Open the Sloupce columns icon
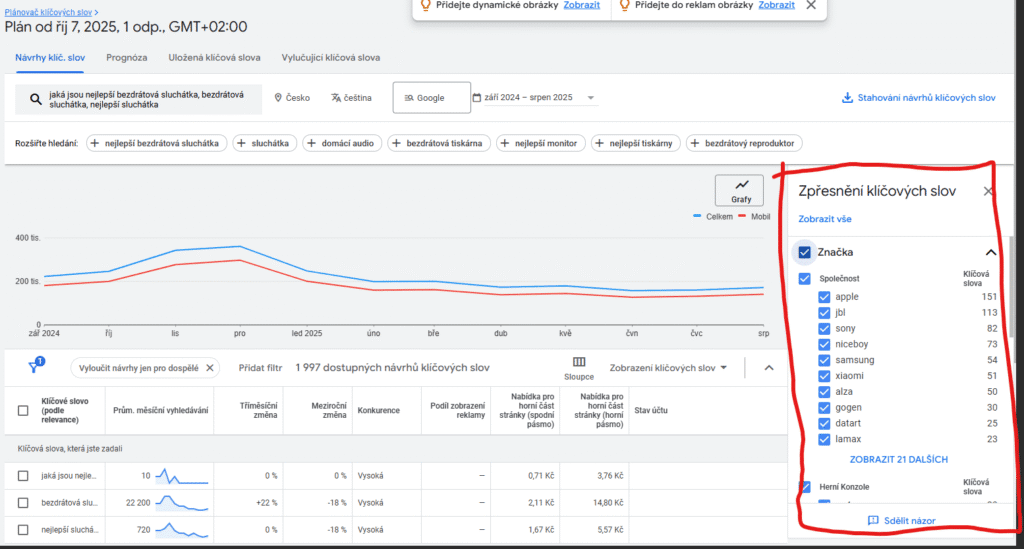 tap(579, 362)
